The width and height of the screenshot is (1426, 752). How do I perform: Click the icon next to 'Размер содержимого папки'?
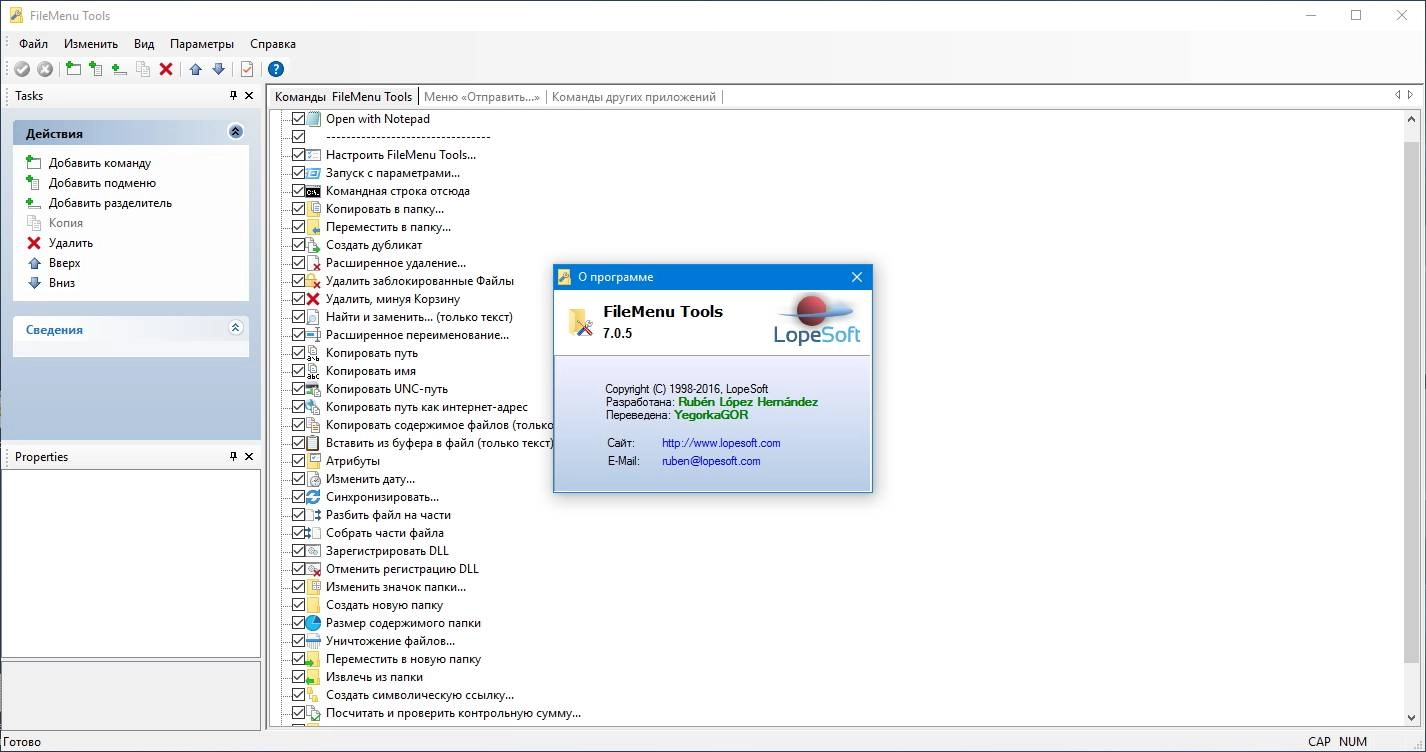(314, 623)
